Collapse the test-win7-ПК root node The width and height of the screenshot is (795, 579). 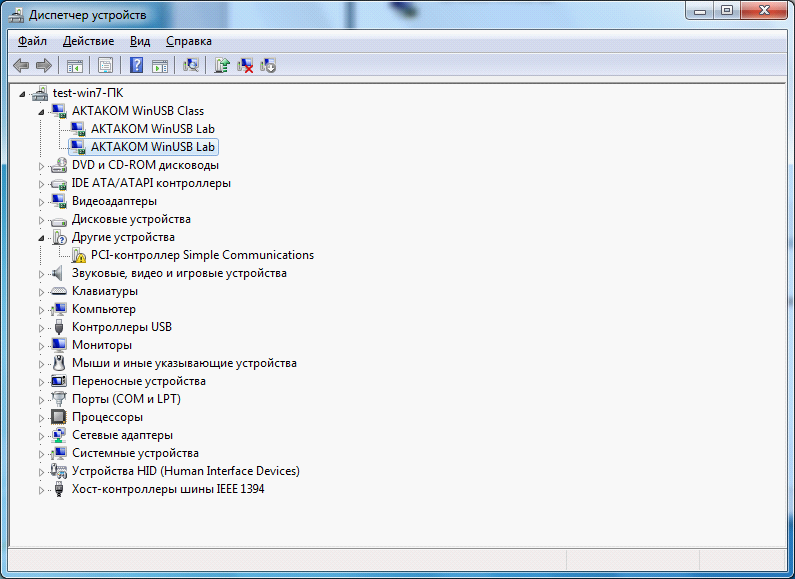(22, 94)
